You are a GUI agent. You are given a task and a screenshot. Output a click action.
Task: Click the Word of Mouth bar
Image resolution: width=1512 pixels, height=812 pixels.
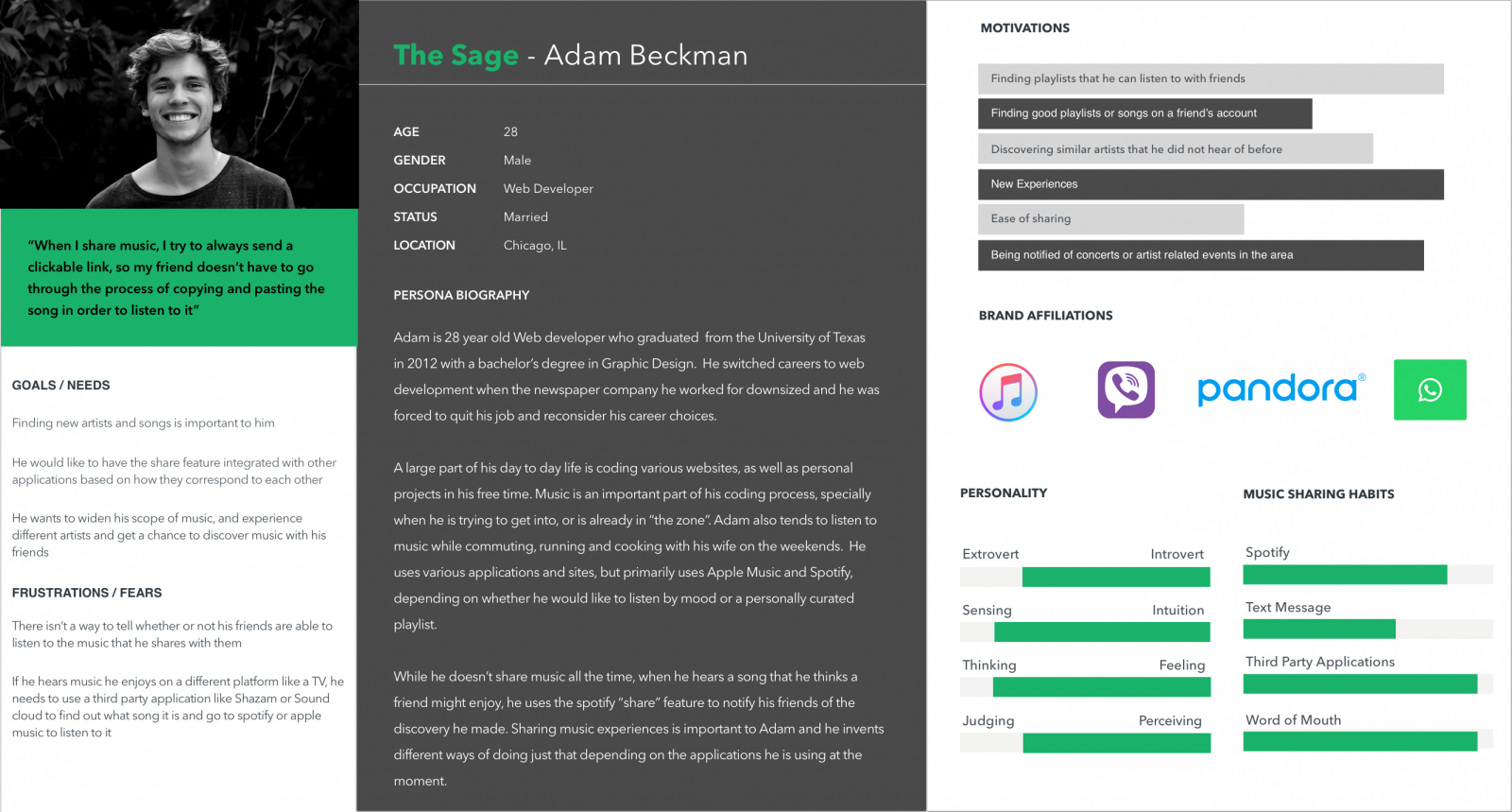pos(1367,741)
